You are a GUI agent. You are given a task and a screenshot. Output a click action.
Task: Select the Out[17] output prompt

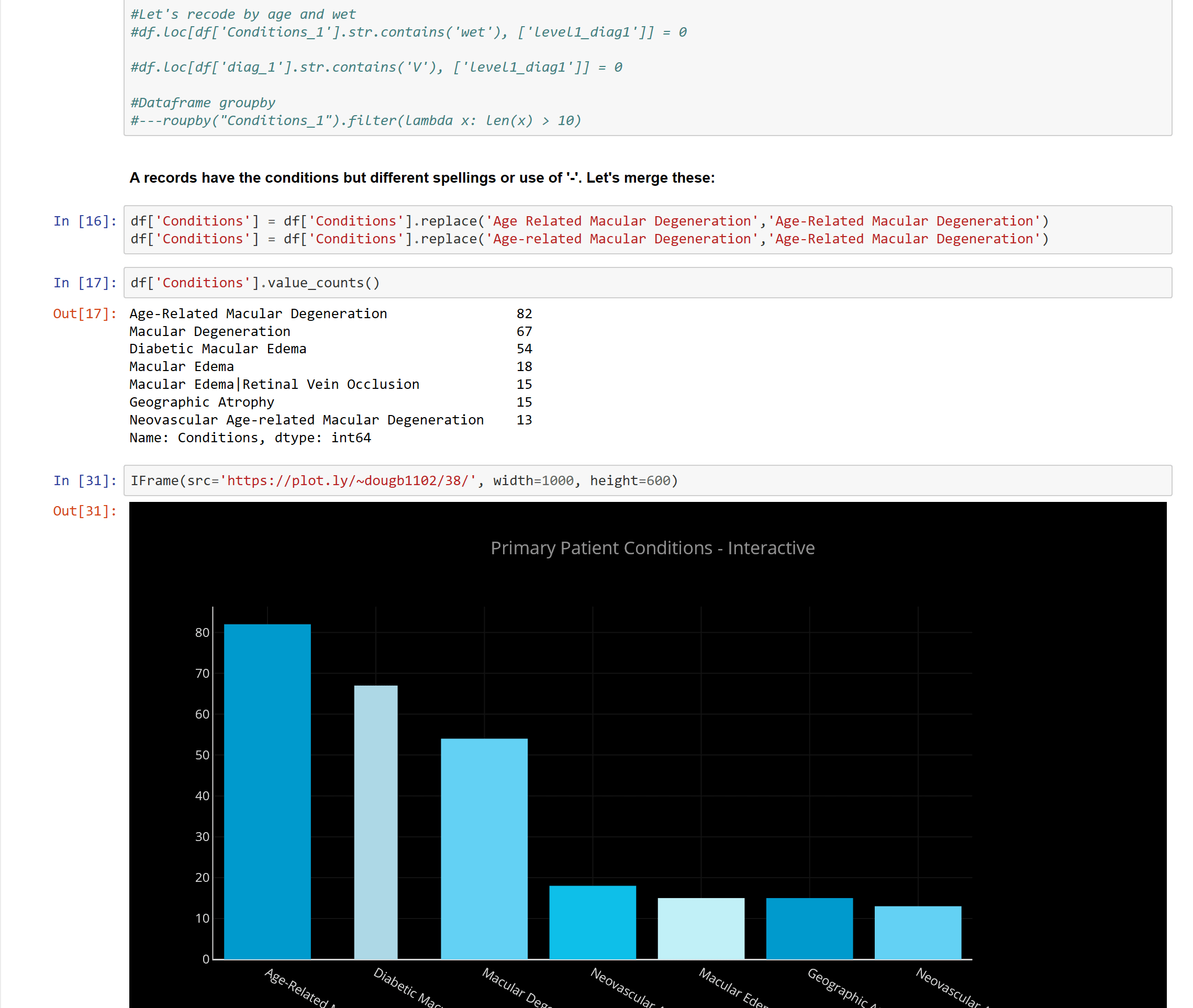pos(85,313)
